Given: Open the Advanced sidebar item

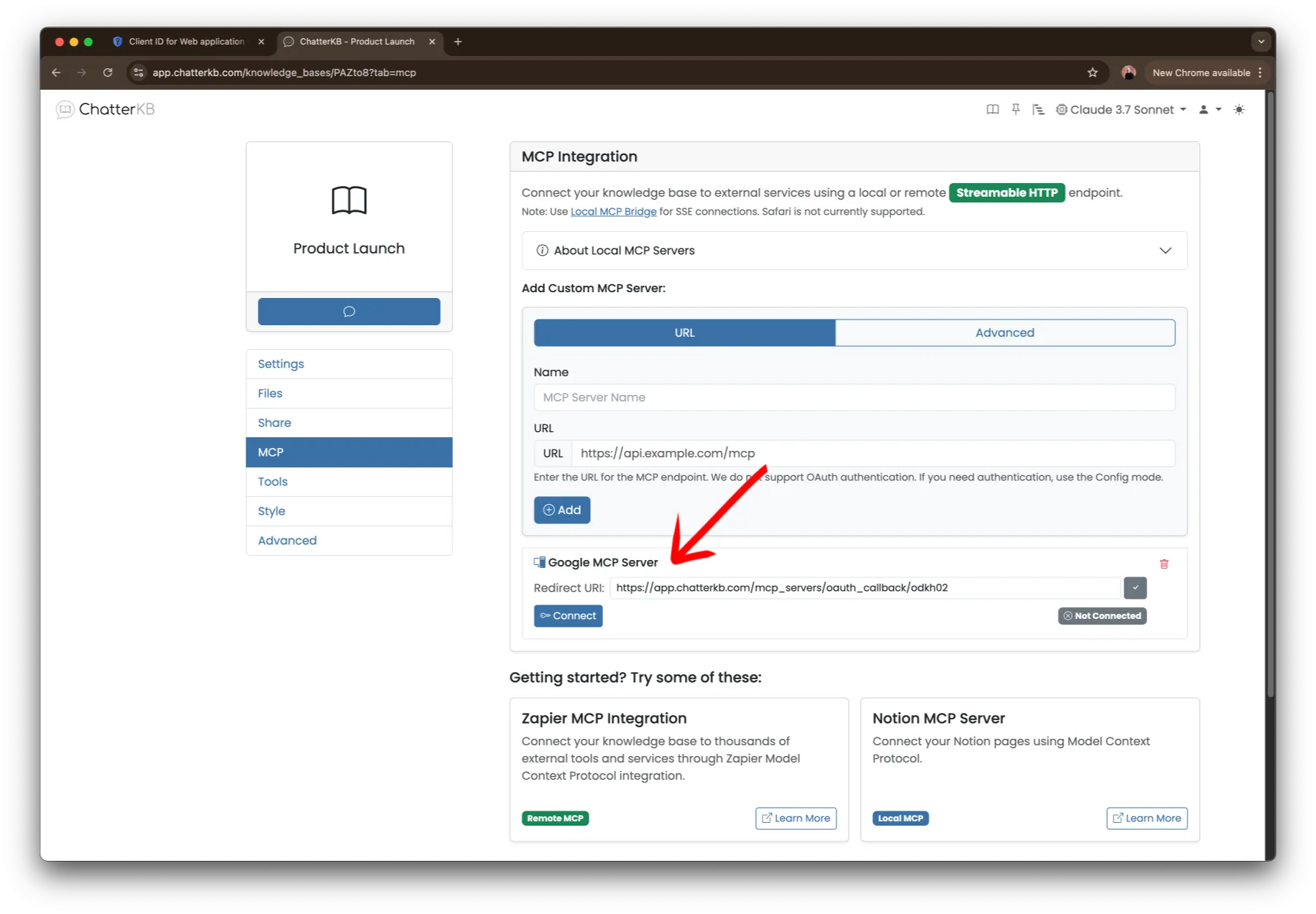Looking at the screenshot, I should [349, 541].
